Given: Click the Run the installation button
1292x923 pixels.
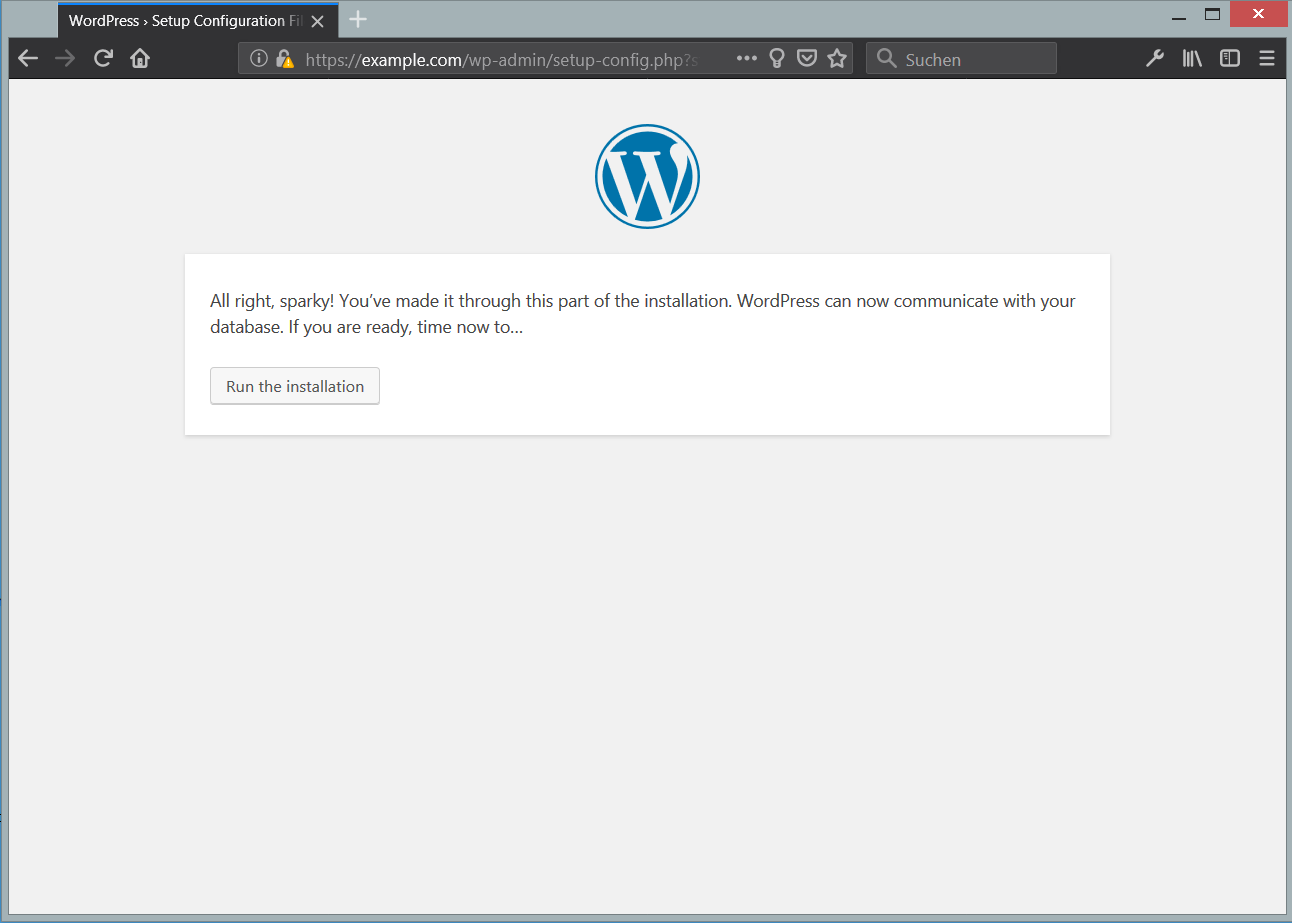Looking at the screenshot, I should pos(295,387).
